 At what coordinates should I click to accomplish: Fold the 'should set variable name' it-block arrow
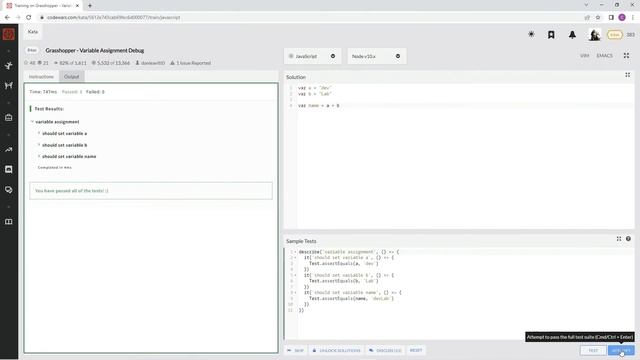pos(296,293)
